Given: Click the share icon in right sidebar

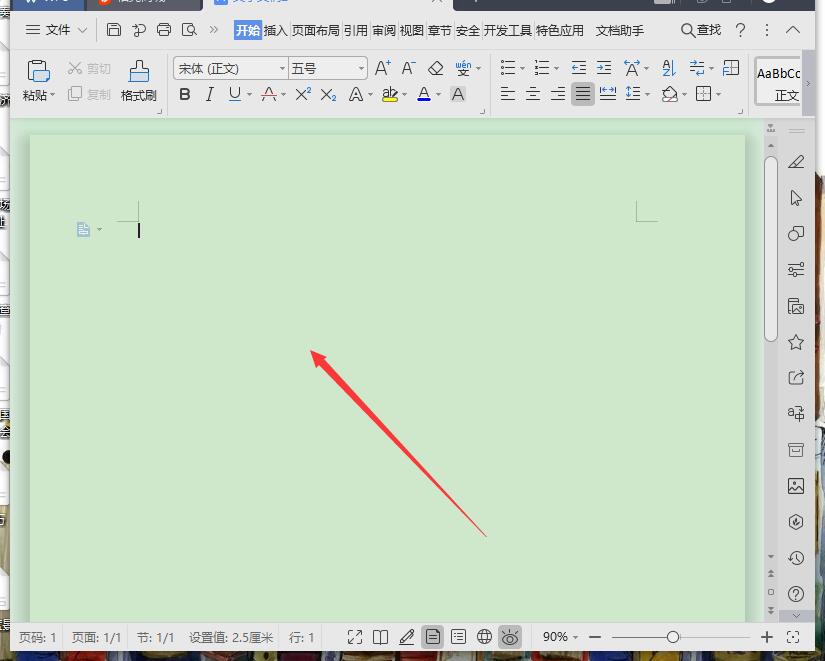Looking at the screenshot, I should (x=796, y=377).
